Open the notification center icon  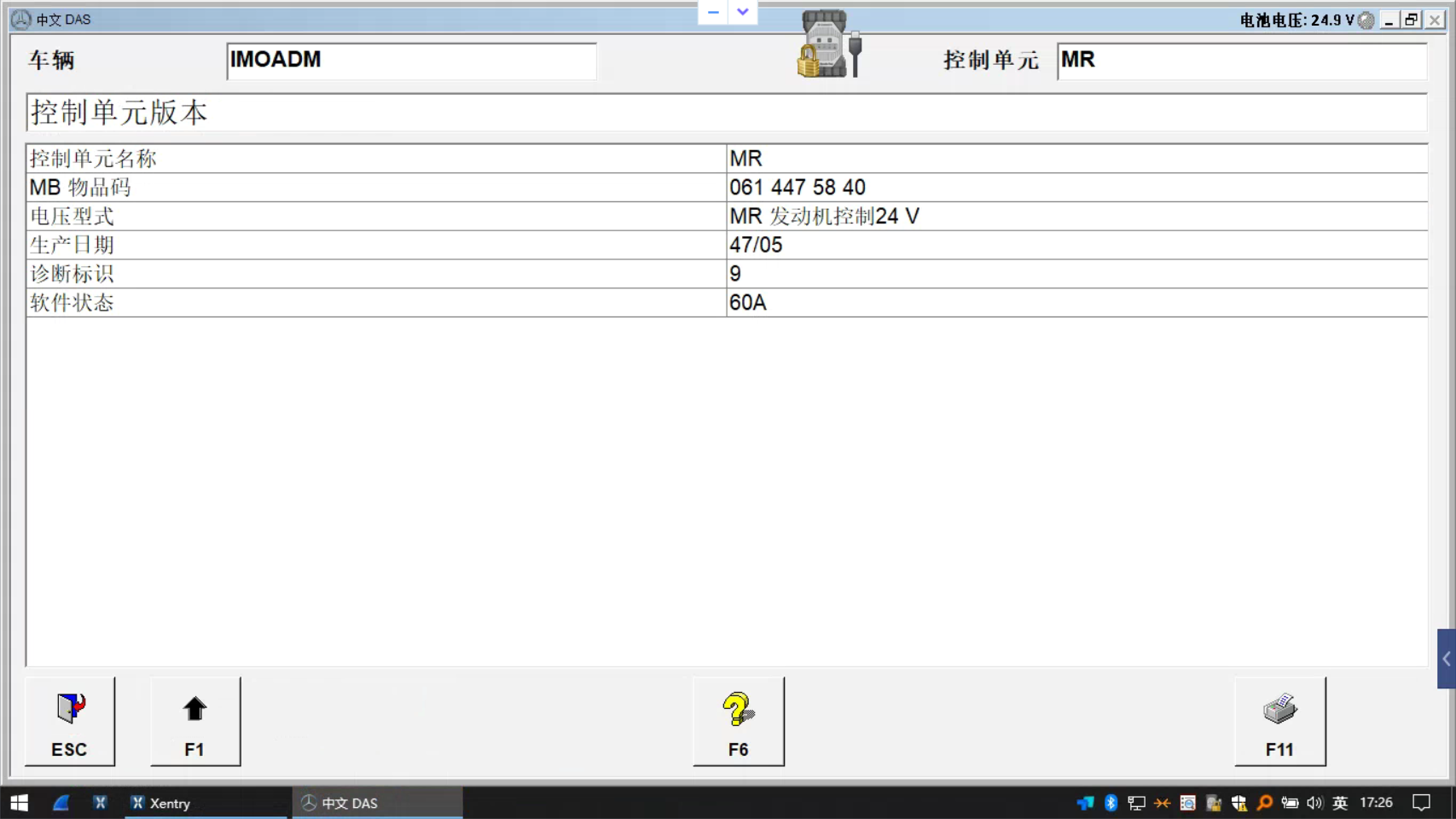pyautogui.click(x=1421, y=803)
